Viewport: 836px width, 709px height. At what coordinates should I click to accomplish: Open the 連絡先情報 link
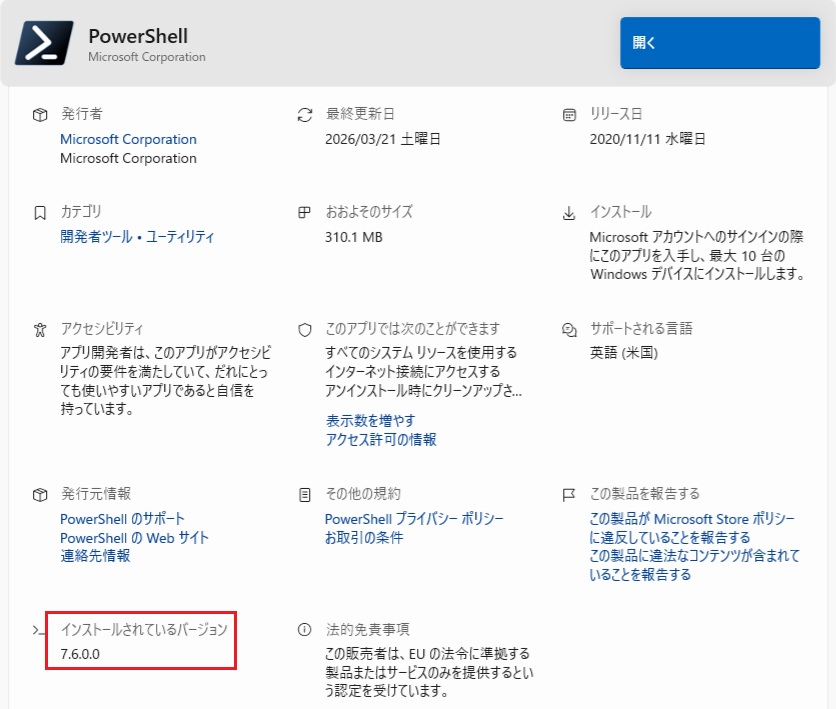(x=95, y=556)
